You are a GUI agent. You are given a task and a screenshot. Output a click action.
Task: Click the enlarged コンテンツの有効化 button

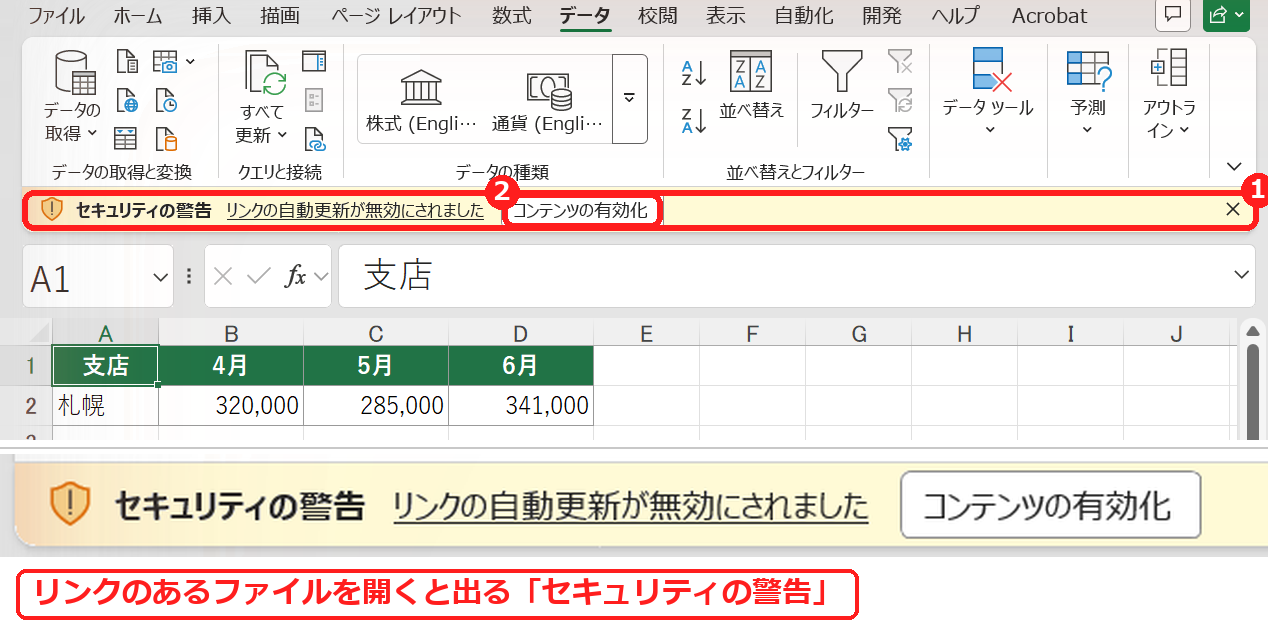click(1049, 506)
